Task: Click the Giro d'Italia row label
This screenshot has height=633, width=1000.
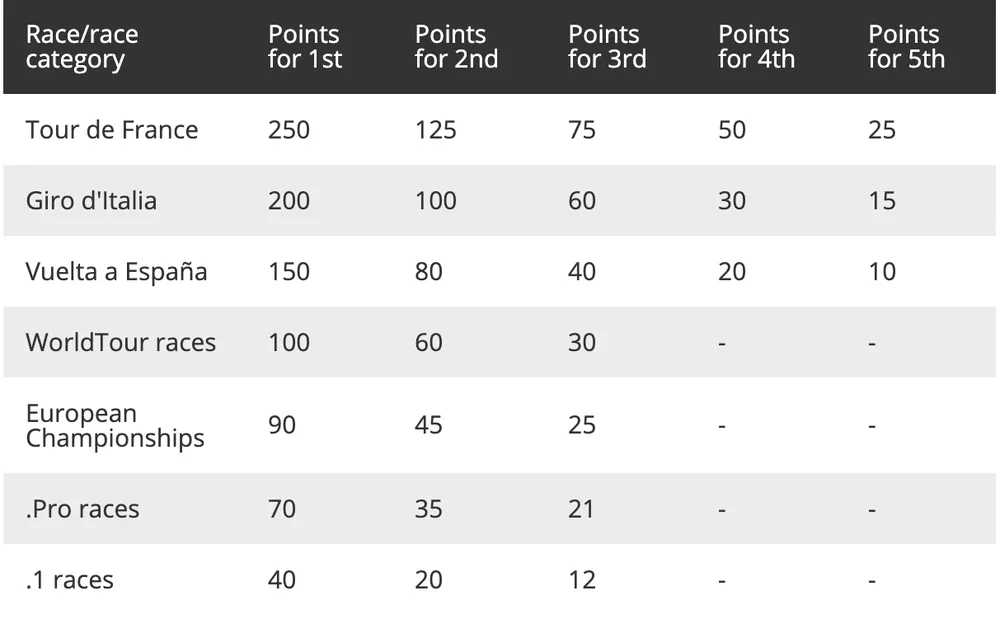Action: 91,201
